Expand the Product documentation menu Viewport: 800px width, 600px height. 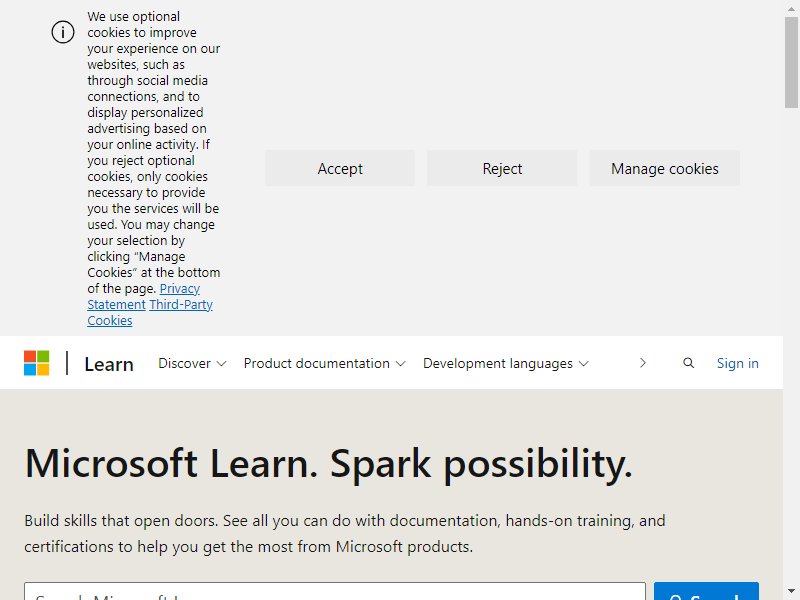[324, 363]
